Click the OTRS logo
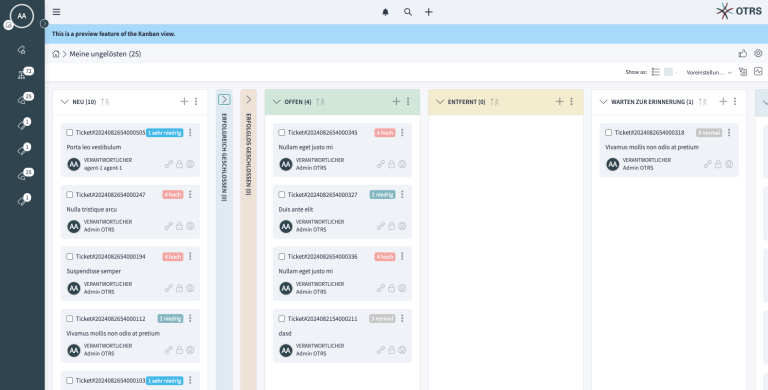768x390 pixels. pyautogui.click(x=739, y=11)
